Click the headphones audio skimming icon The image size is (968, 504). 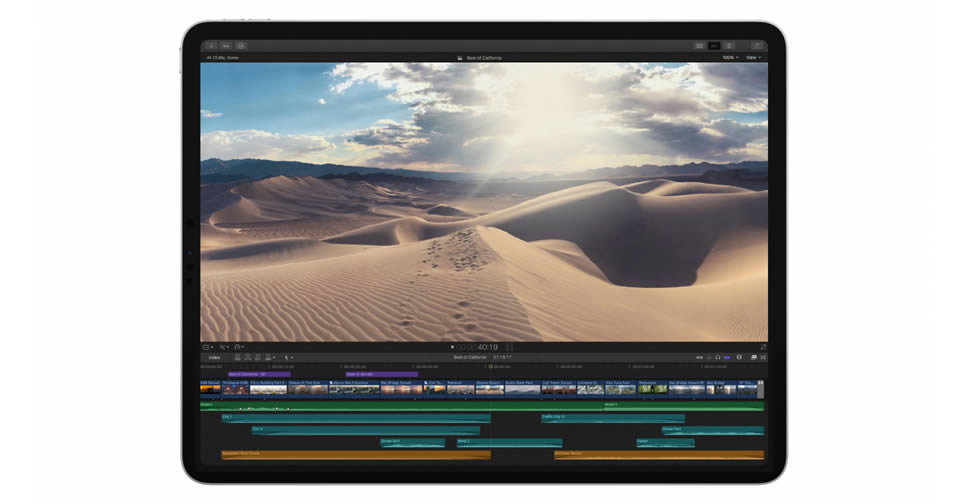[719, 357]
